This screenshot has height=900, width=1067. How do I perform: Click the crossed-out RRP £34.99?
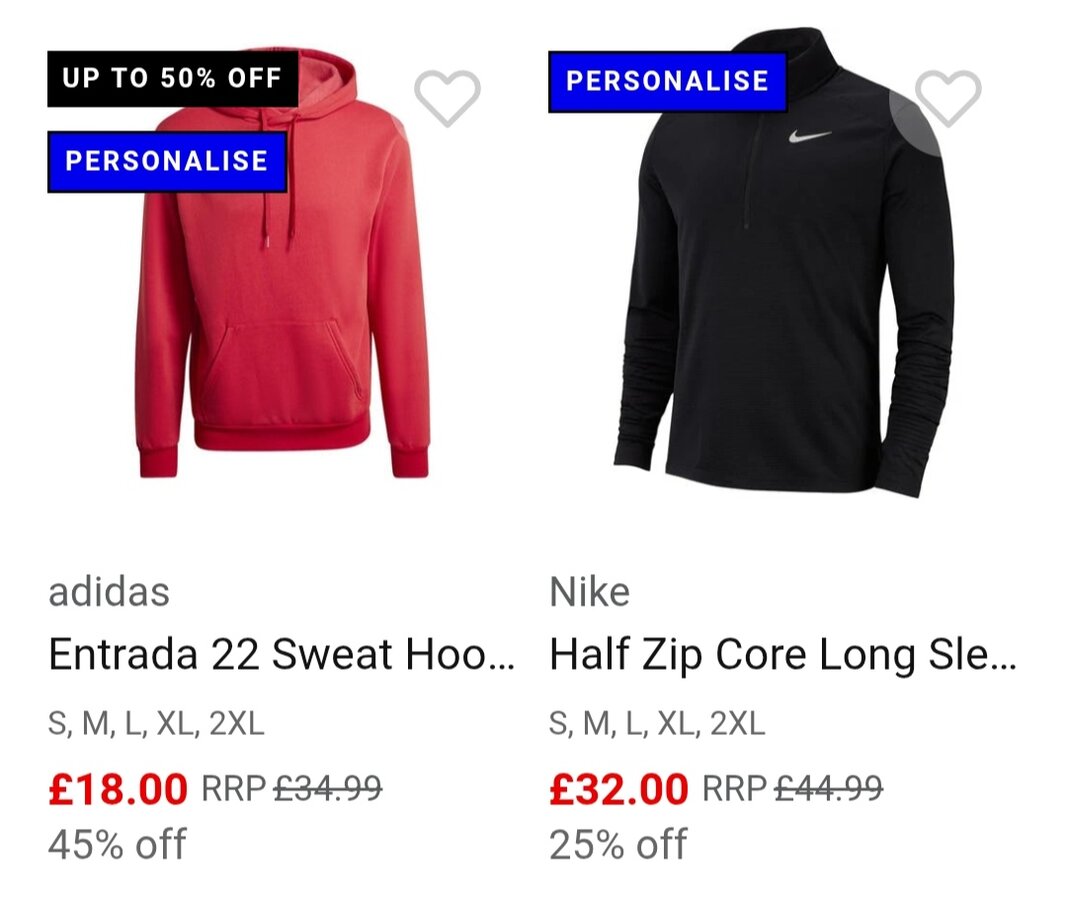pos(327,789)
